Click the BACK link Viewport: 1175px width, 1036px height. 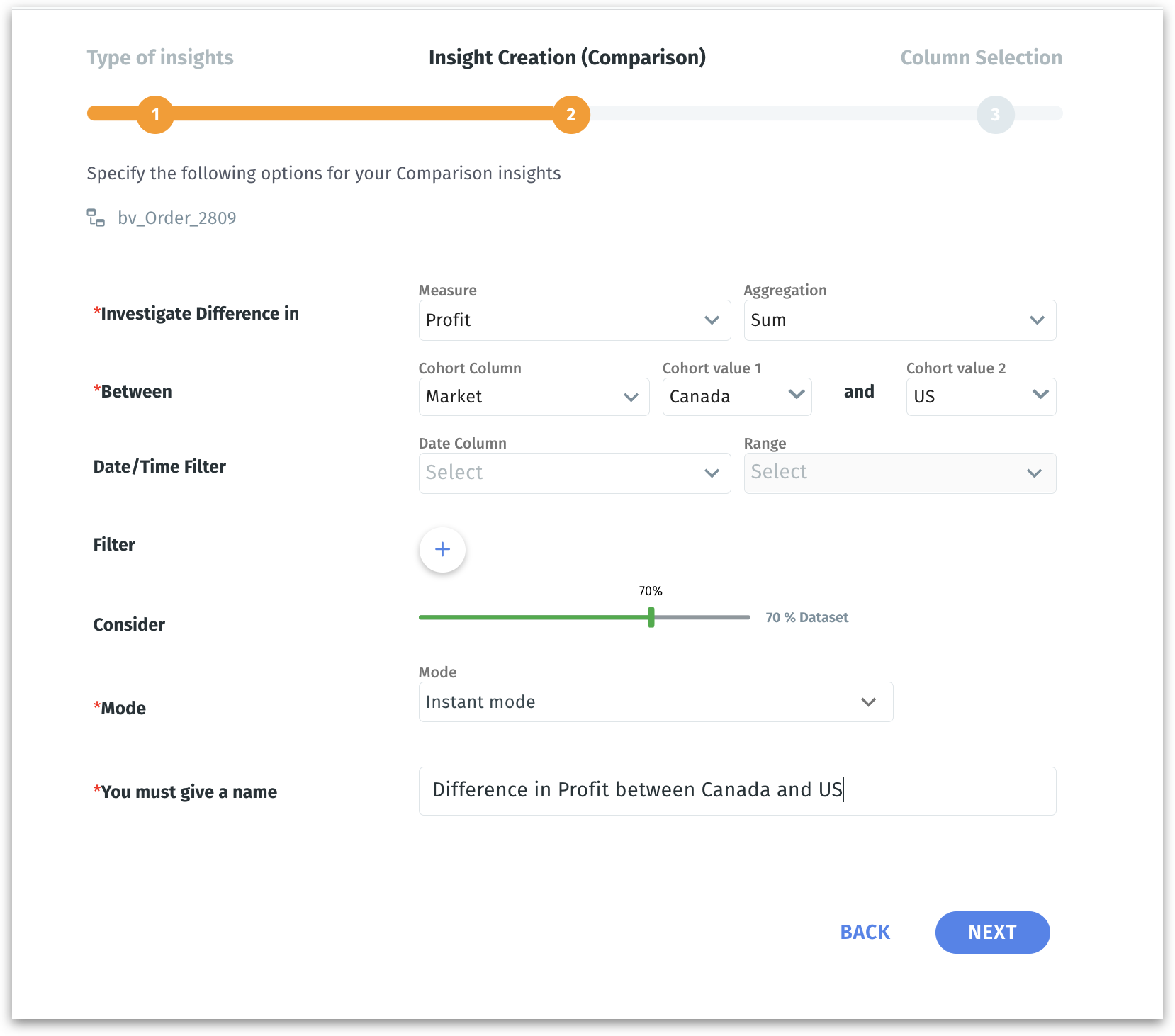pyautogui.click(x=865, y=933)
